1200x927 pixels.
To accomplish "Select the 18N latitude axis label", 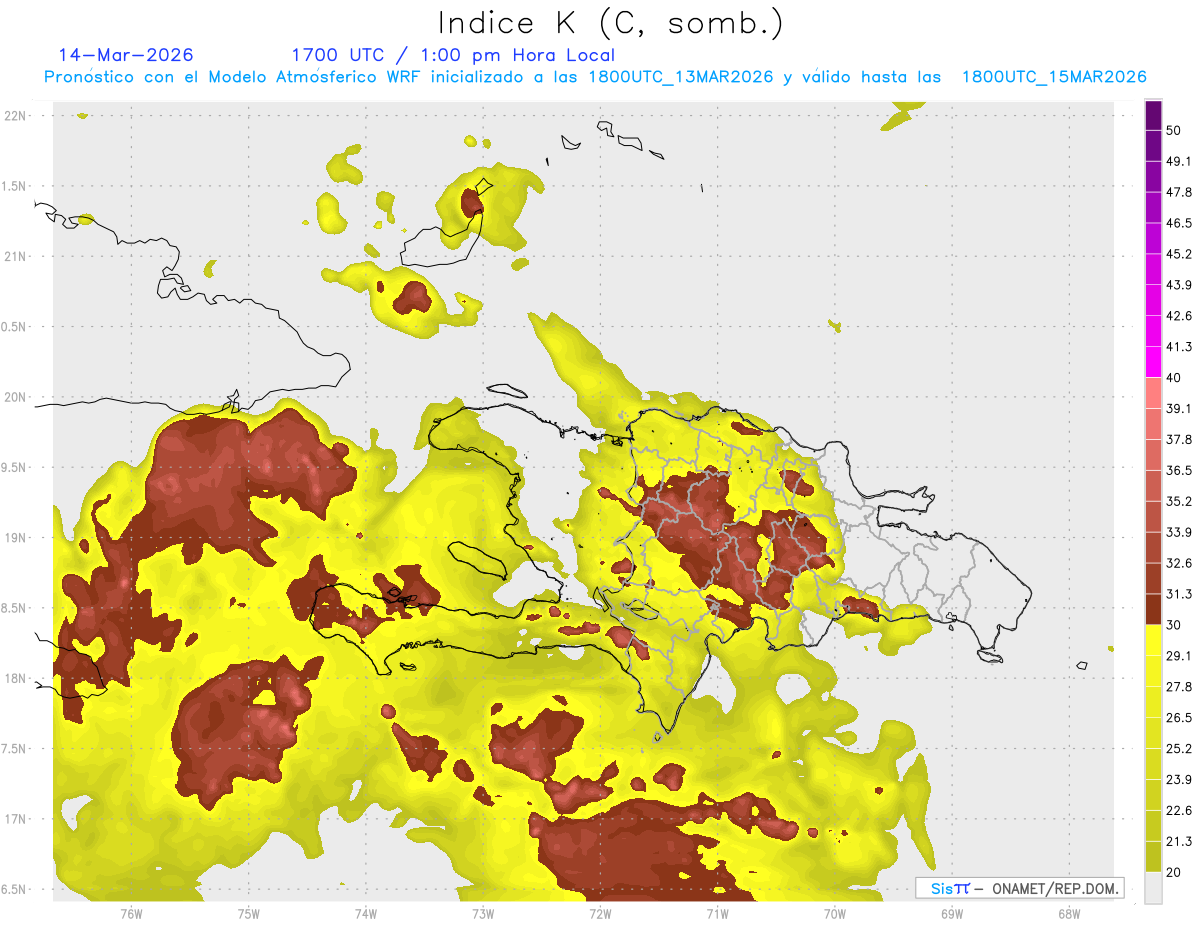I will click(14, 678).
